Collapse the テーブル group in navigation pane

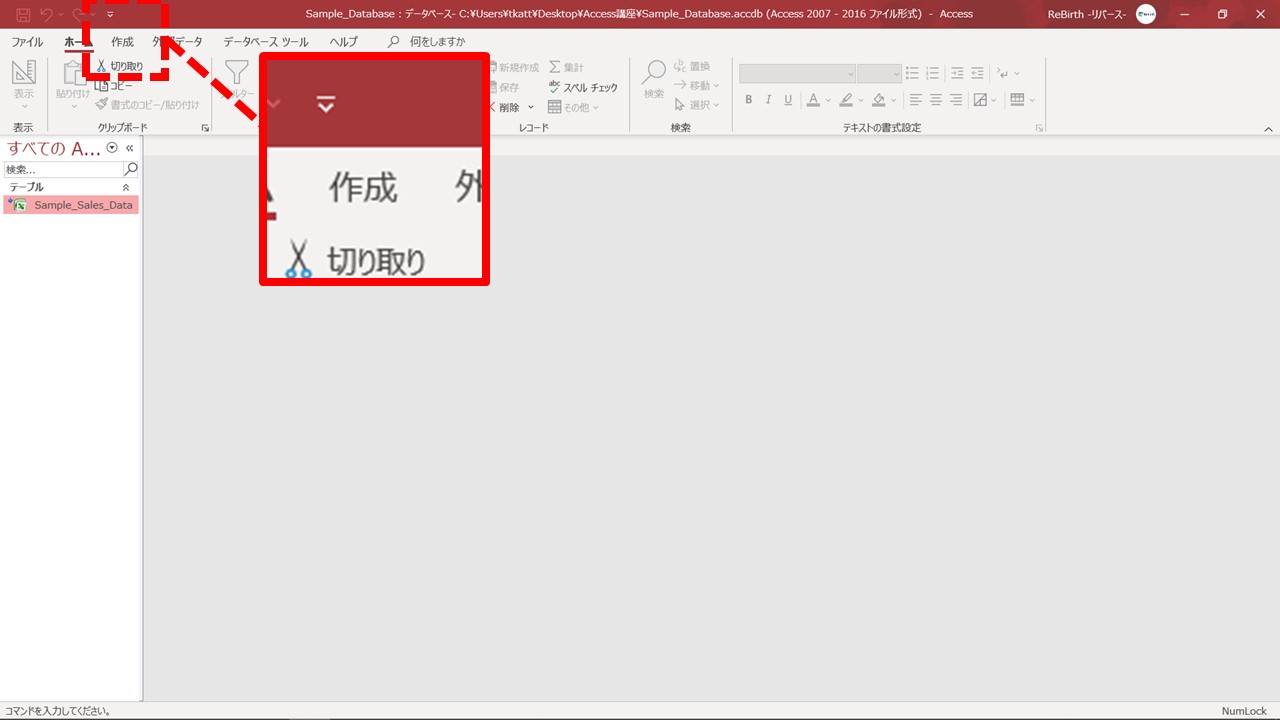[x=126, y=187]
